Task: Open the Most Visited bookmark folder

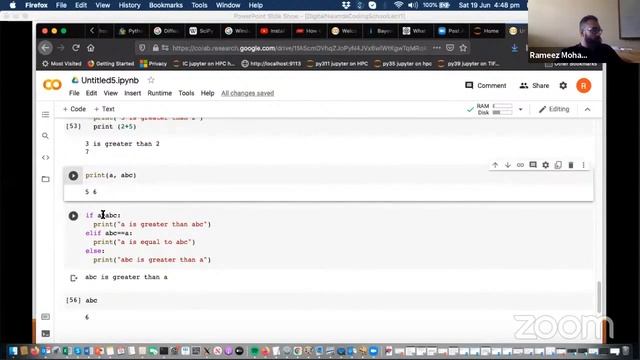Action: [x=62, y=64]
